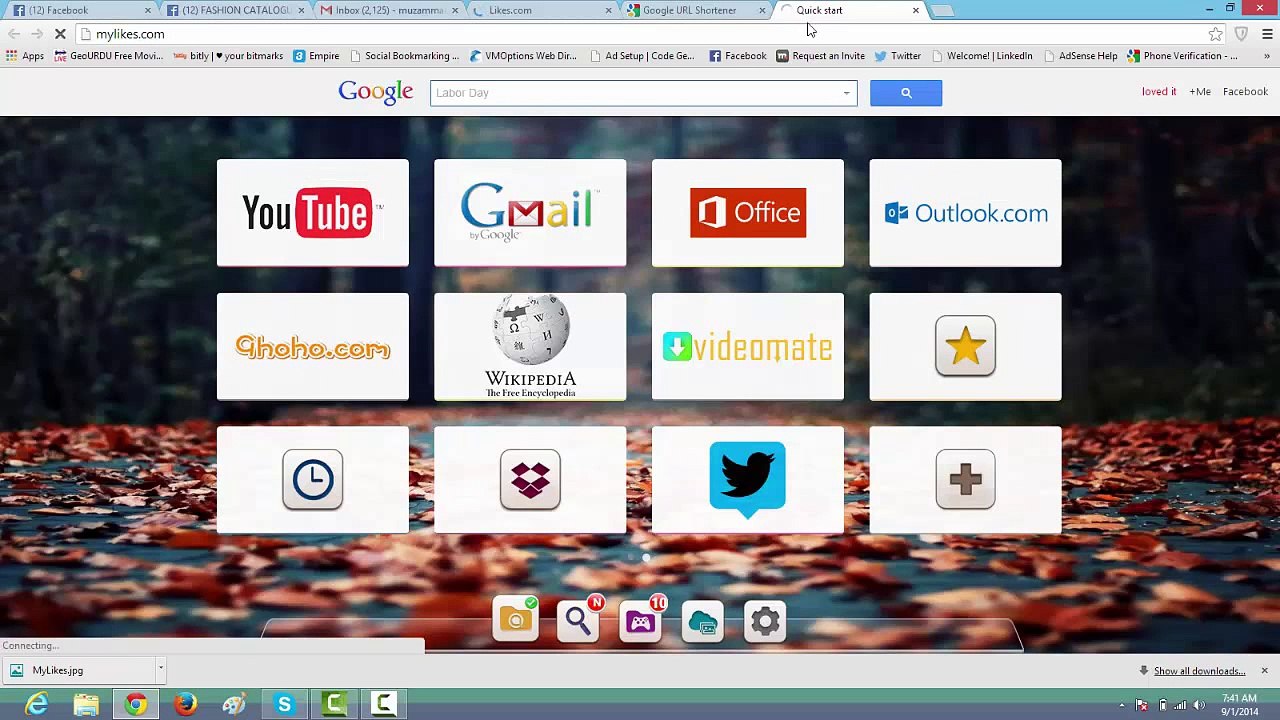Click Show all downloads link

[x=1199, y=671]
